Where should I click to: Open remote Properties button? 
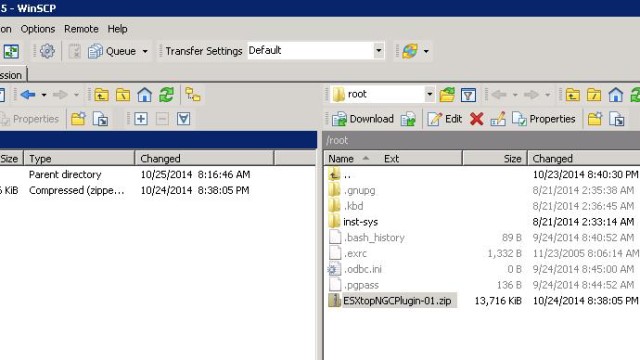pos(544,119)
